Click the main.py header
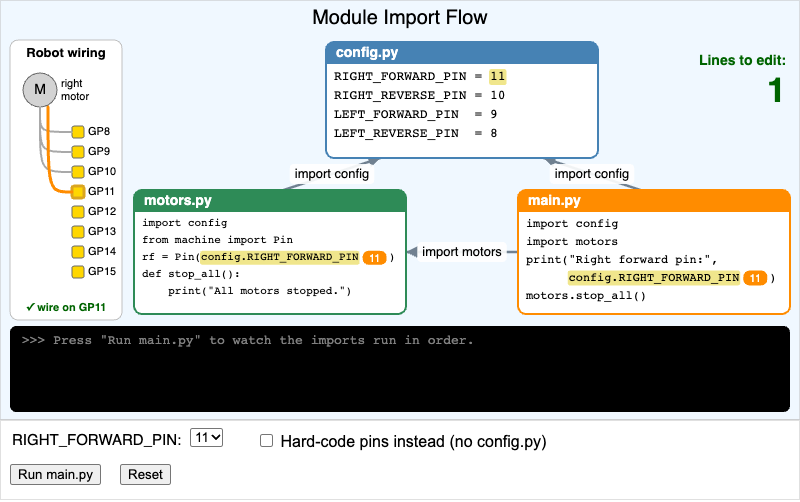Screen dimensions: 800x502 (x=654, y=200)
